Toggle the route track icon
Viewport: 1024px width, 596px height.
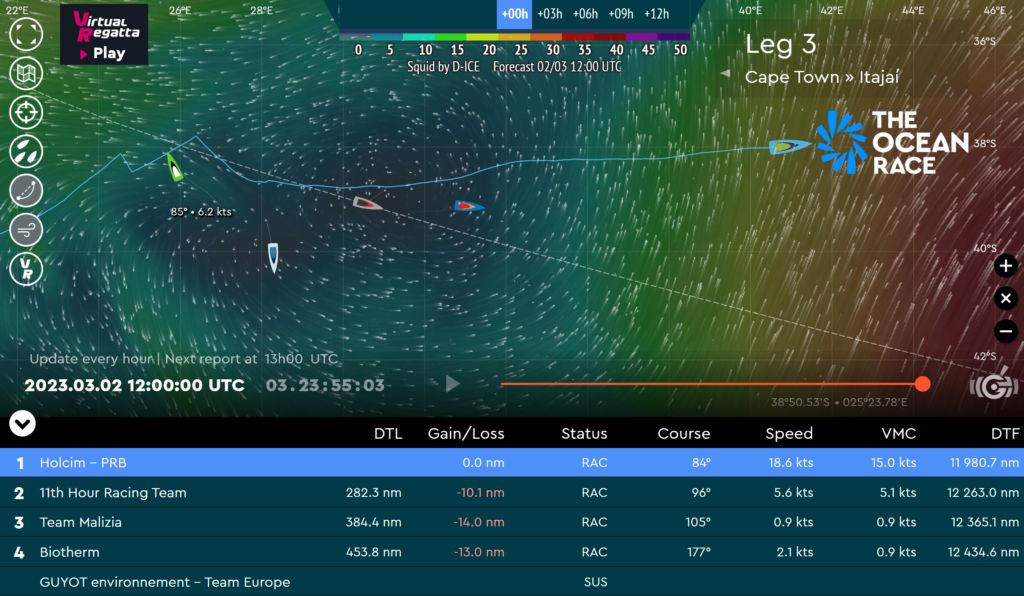point(26,191)
